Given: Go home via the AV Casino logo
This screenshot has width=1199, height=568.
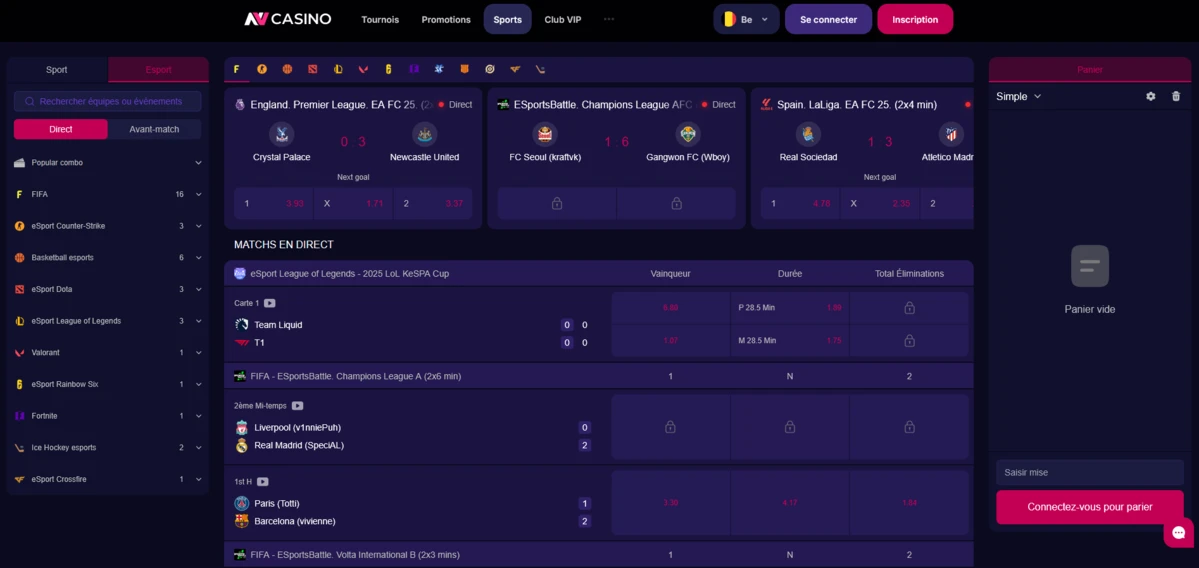Looking at the screenshot, I should [288, 19].
